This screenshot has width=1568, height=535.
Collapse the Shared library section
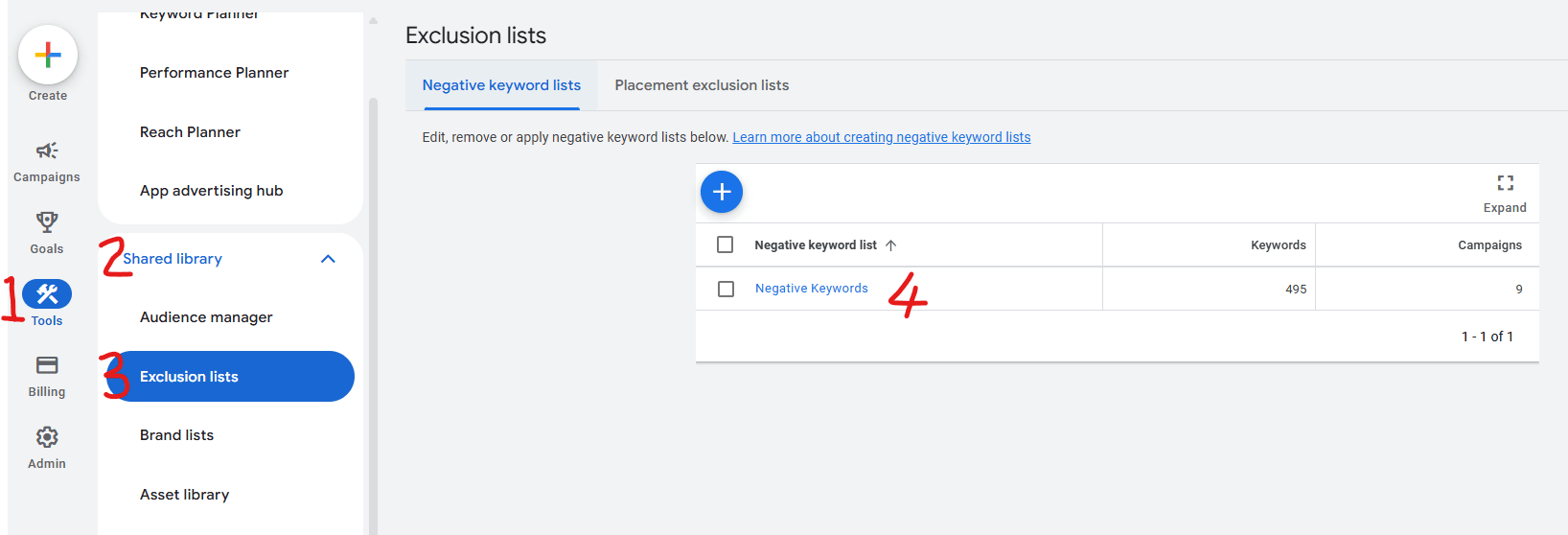pyautogui.click(x=328, y=259)
